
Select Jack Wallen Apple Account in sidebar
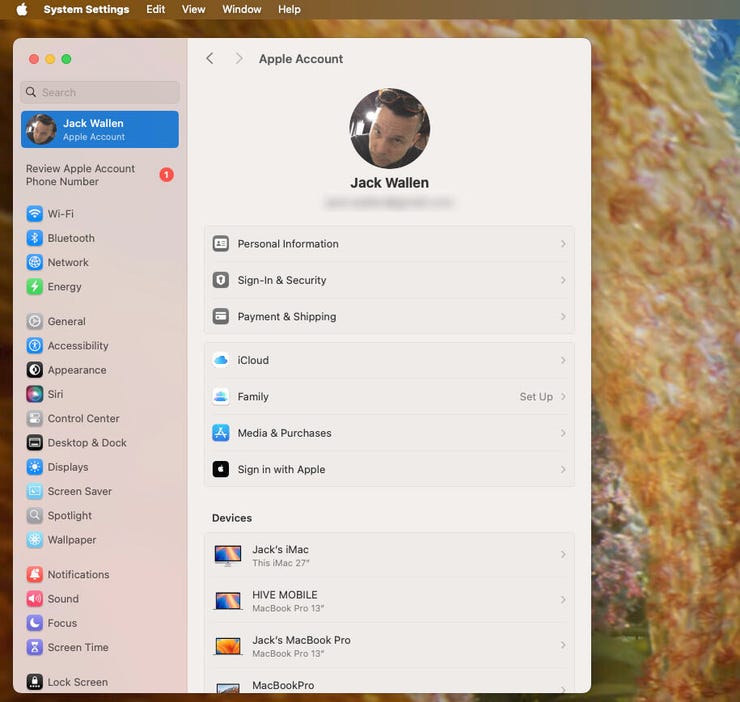point(100,129)
